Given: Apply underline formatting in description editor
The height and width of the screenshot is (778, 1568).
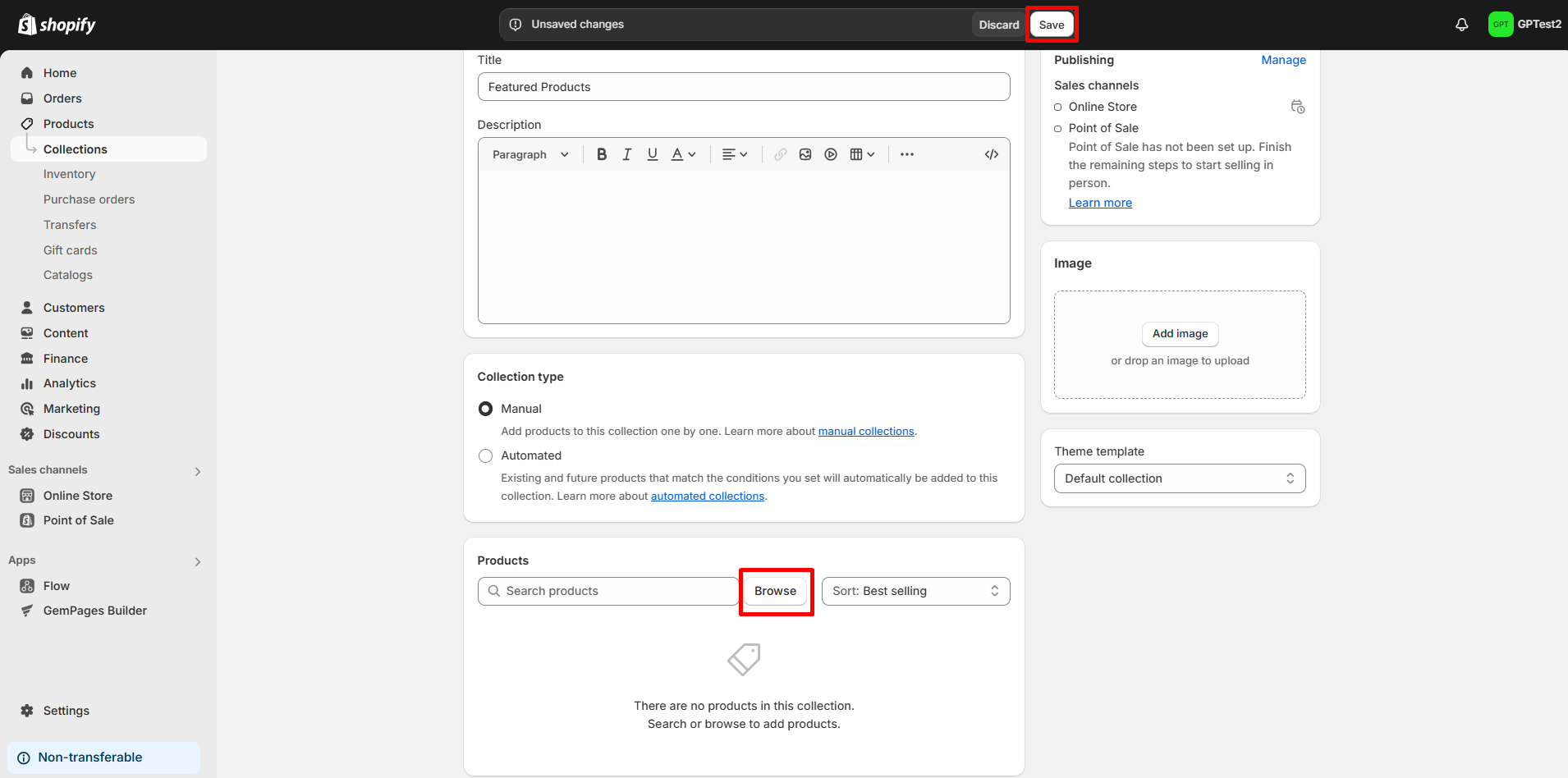Looking at the screenshot, I should pos(653,154).
